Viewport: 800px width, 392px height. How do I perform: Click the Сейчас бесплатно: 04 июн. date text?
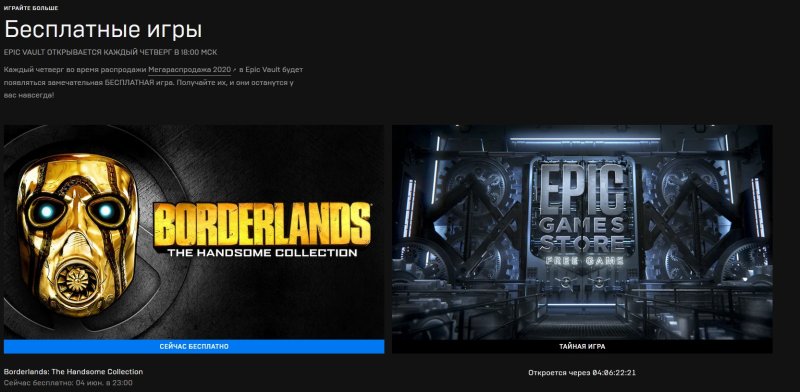click(x=68, y=382)
